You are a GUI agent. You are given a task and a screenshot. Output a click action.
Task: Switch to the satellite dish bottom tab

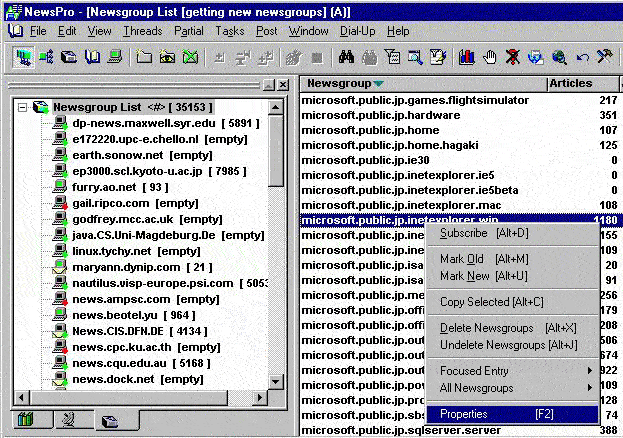tap(68, 420)
